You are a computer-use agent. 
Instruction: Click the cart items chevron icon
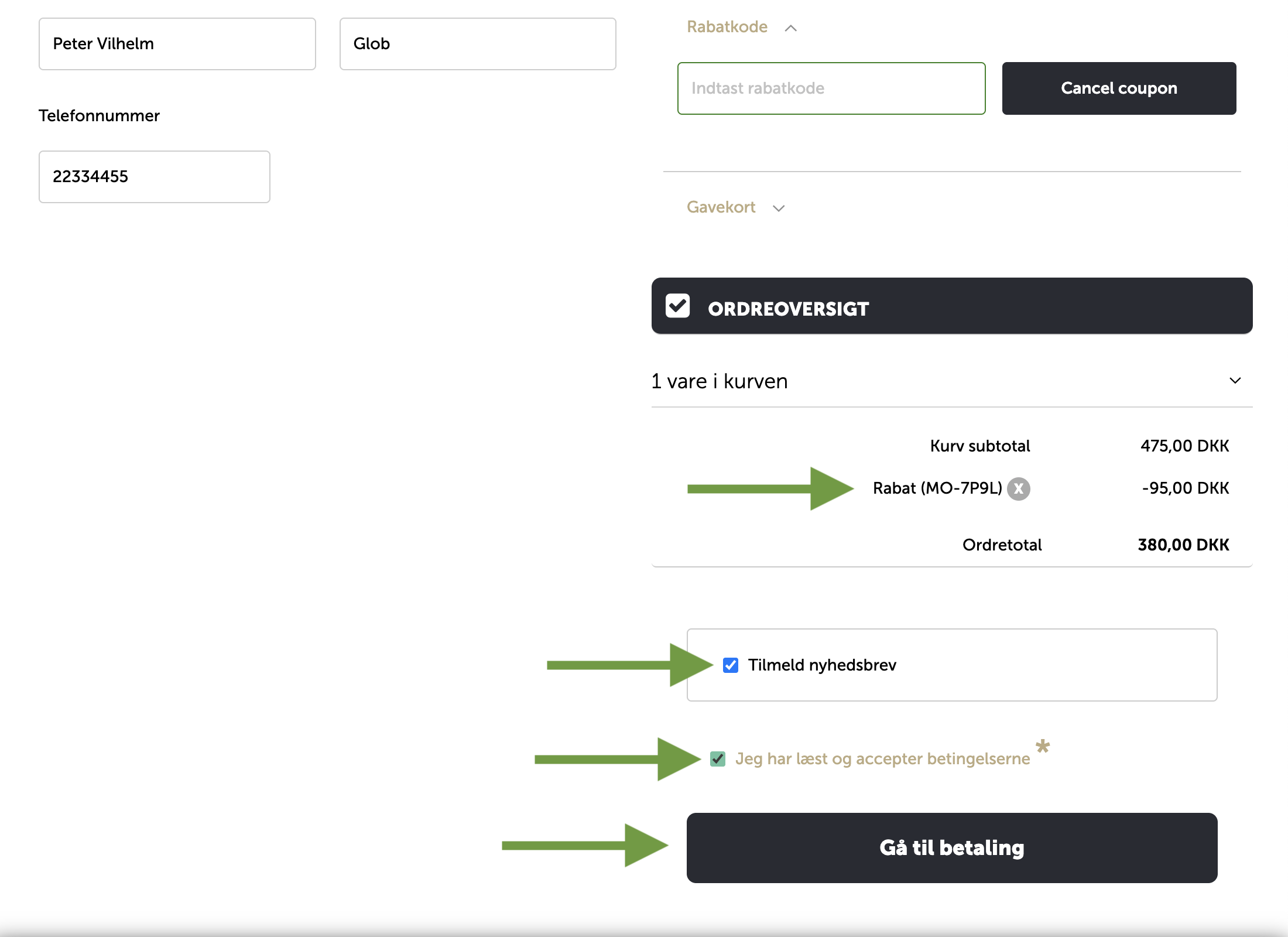(x=1235, y=381)
